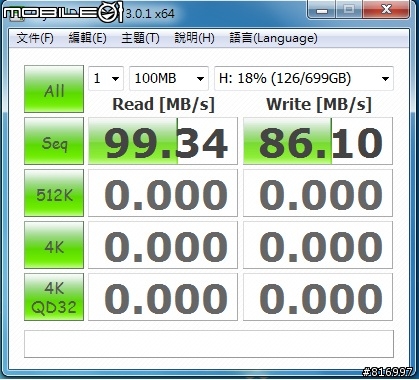Start the Seq sequential test
This screenshot has width=419, height=380.
(54, 141)
